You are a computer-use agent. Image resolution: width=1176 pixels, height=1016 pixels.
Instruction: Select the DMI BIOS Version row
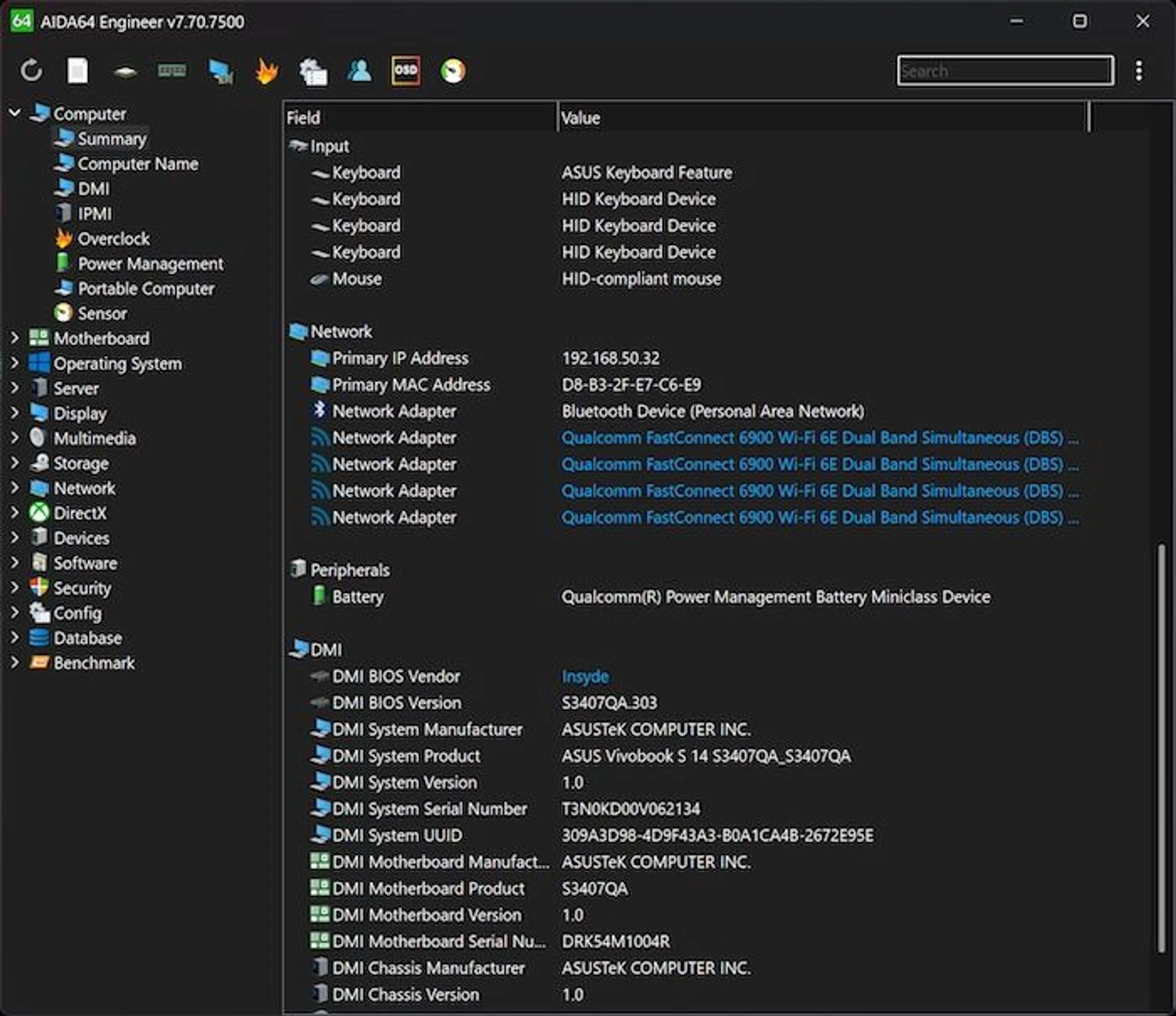pos(686,702)
